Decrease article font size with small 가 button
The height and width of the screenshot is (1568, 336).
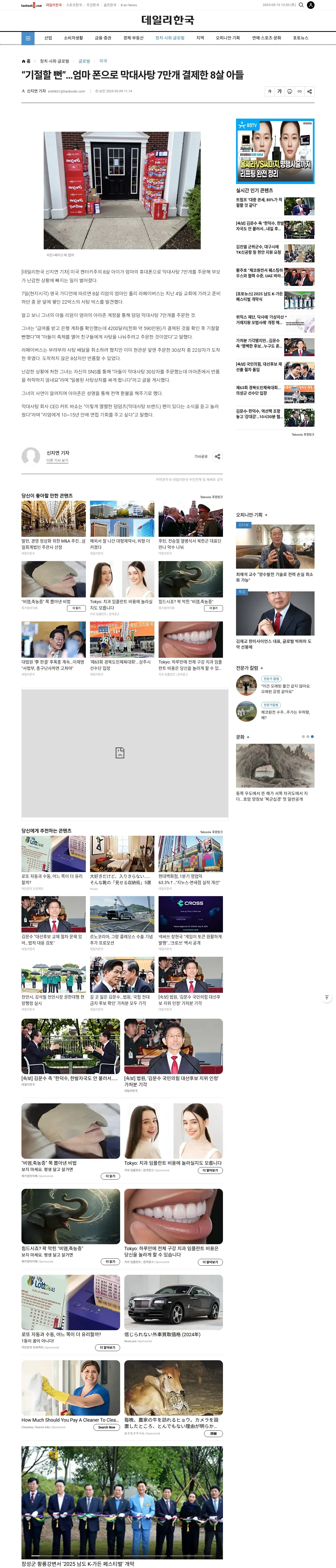tap(270, 91)
